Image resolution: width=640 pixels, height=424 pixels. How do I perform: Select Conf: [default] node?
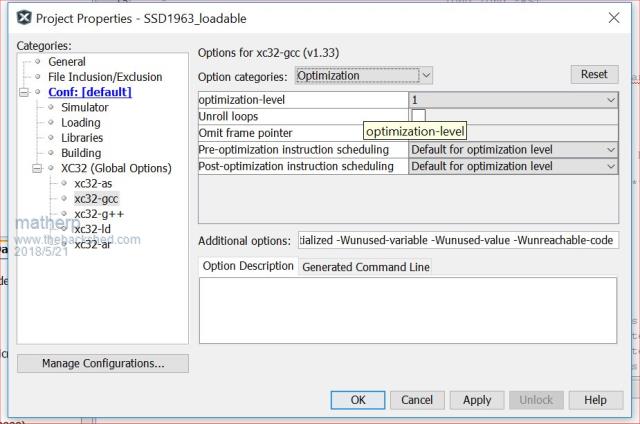point(90,92)
